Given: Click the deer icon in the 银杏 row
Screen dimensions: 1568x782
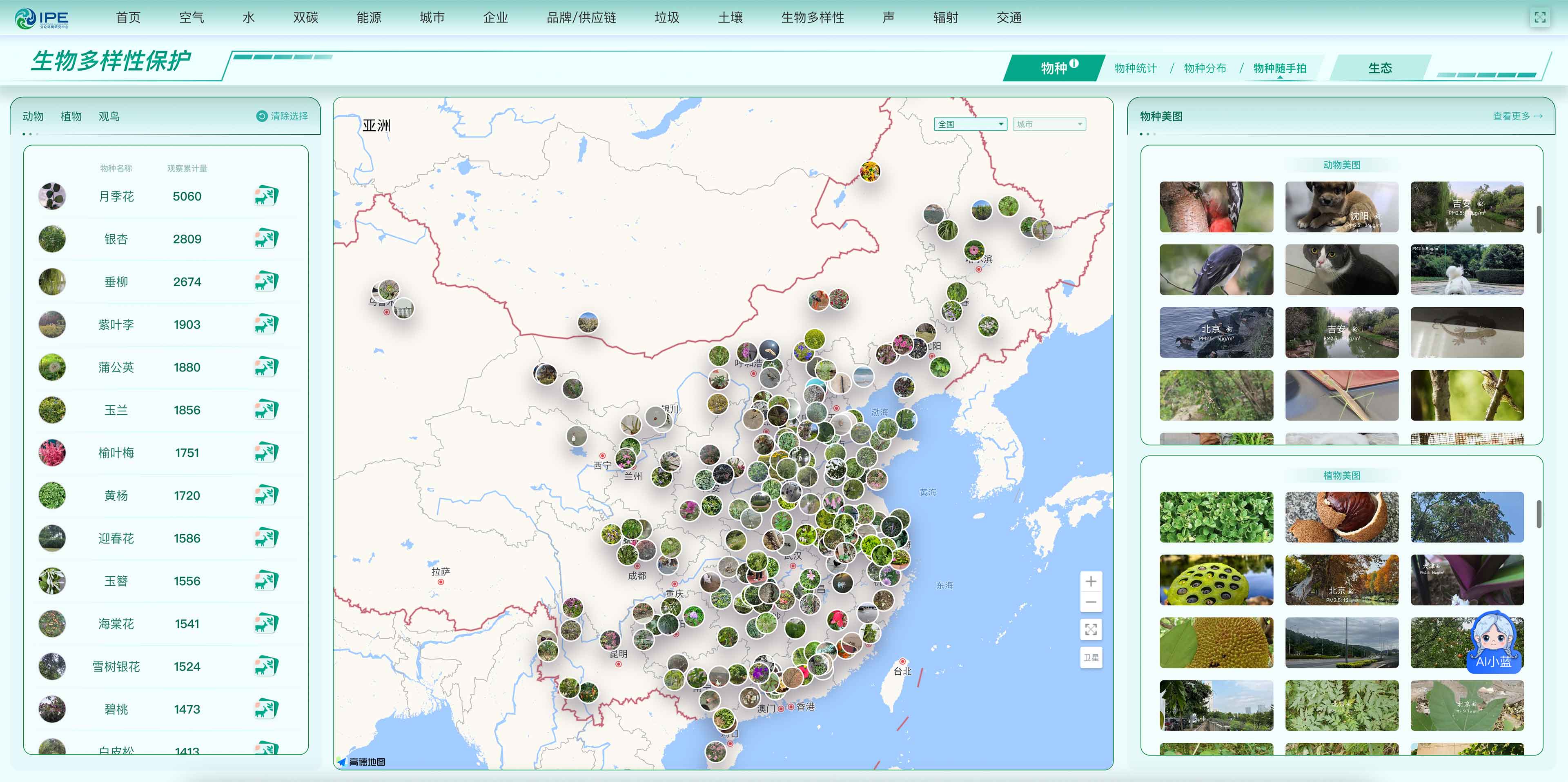Looking at the screenshot, I should point(266,238).
